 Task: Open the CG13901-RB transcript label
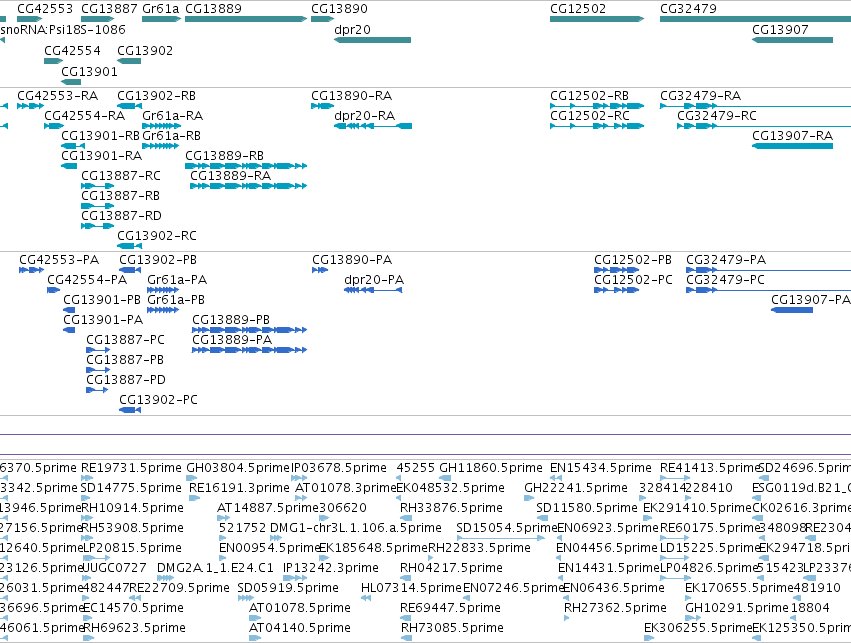coord(100,136)
